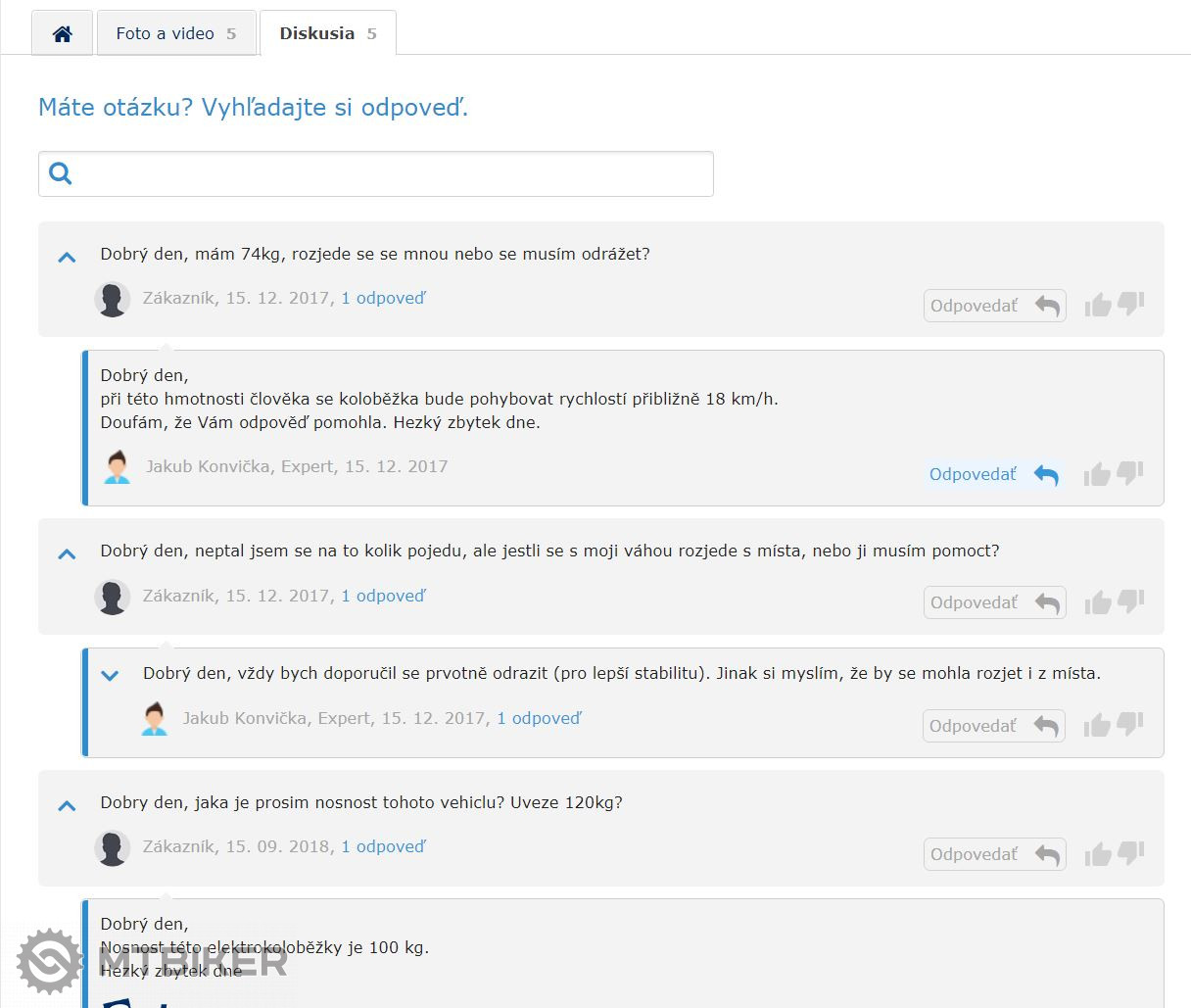
Task: Thumbs up the 74kg question
Action: pos(1097,306)
